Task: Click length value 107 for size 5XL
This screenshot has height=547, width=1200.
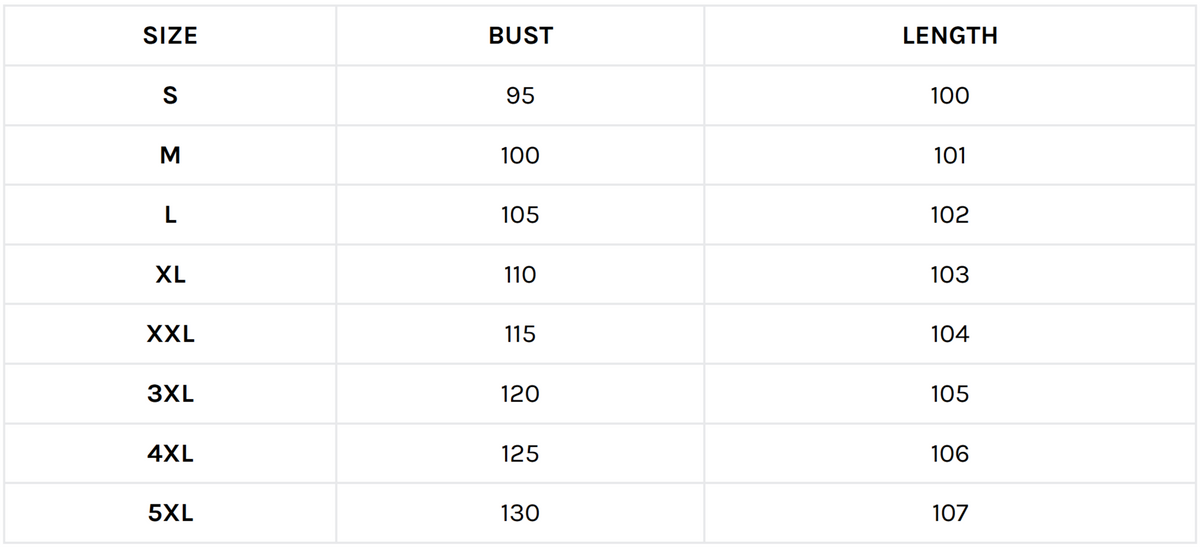Action: 949,514
